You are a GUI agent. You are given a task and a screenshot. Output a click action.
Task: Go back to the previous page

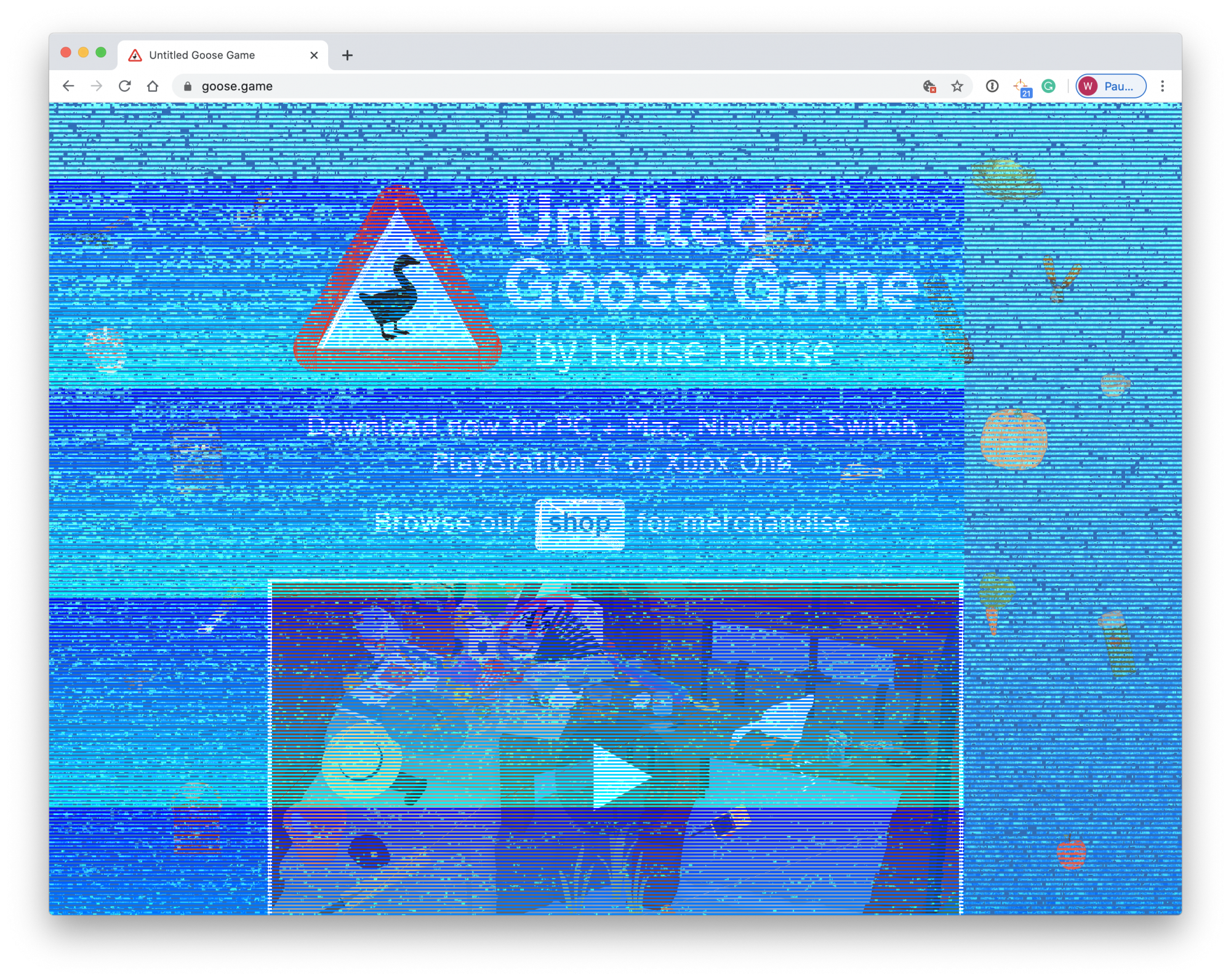68,86
